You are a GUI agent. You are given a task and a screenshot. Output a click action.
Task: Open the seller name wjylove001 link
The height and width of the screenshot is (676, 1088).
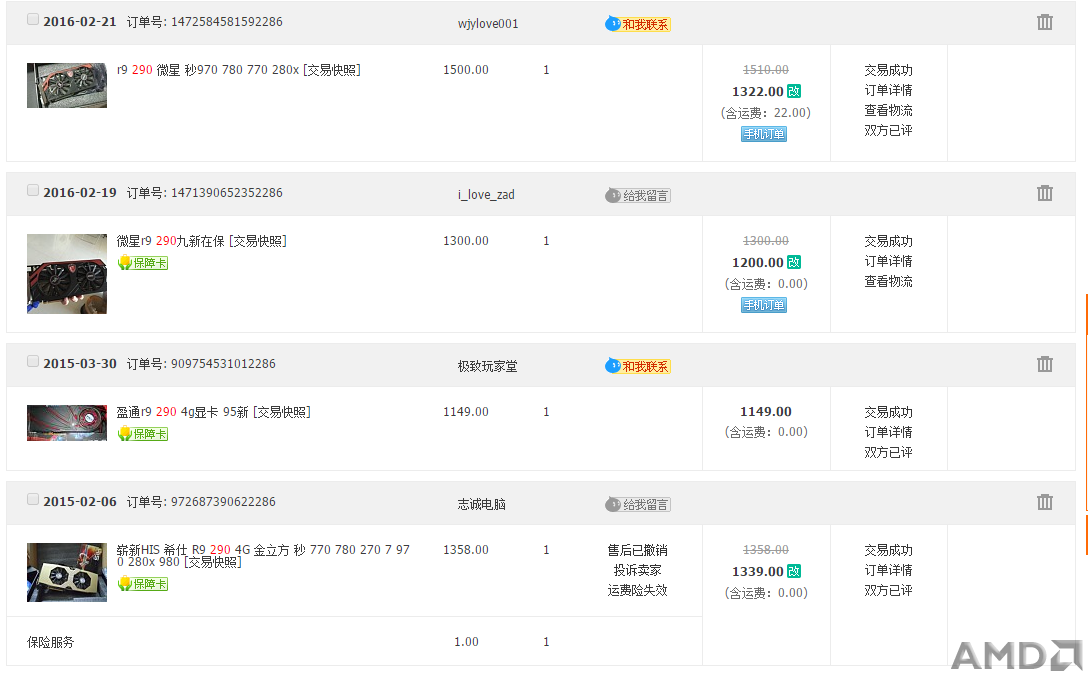(x=488, y=23)
